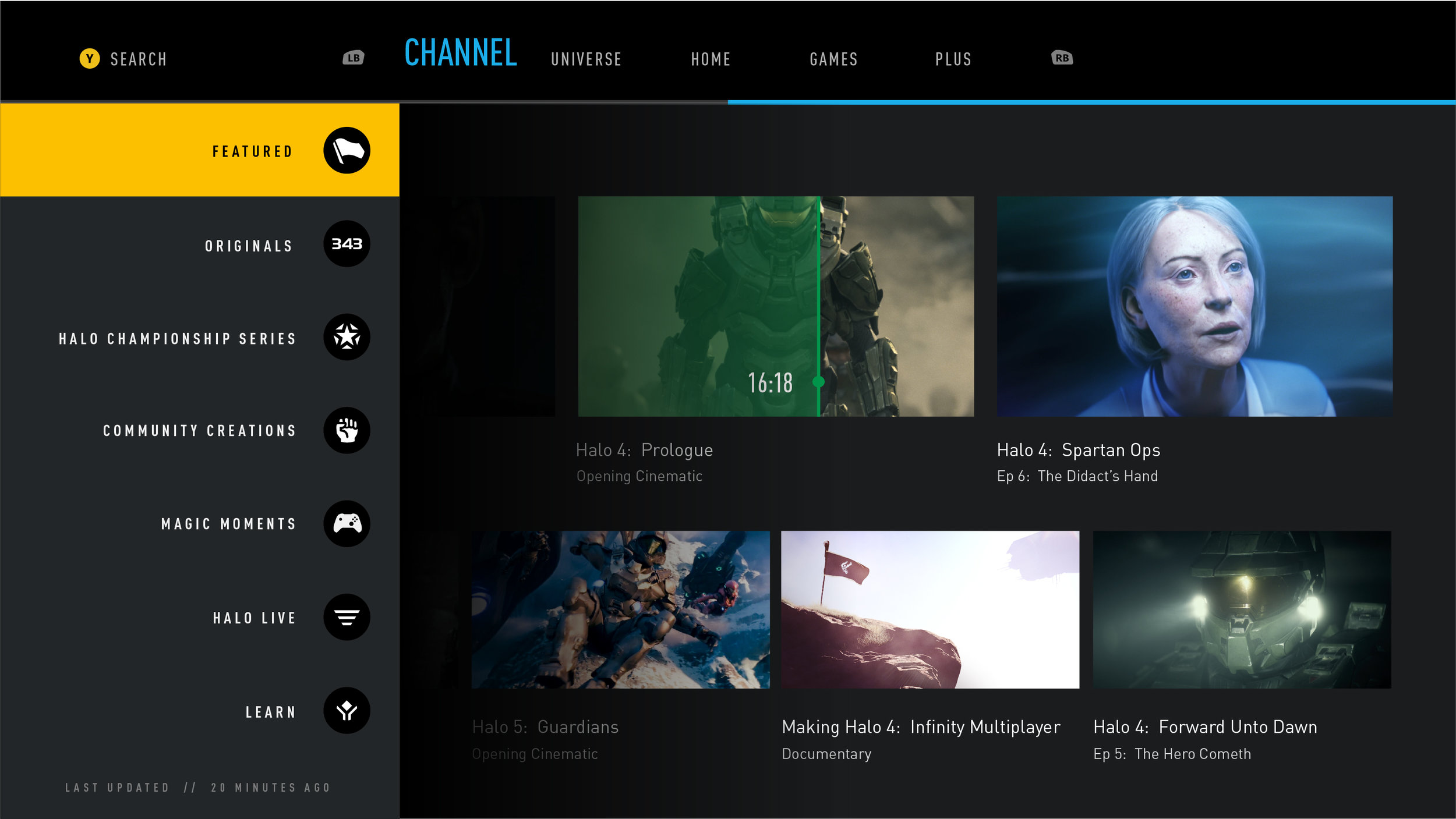1456x819 pixels.
Task: Select Magic Moments label
Action: coord(229,524)
